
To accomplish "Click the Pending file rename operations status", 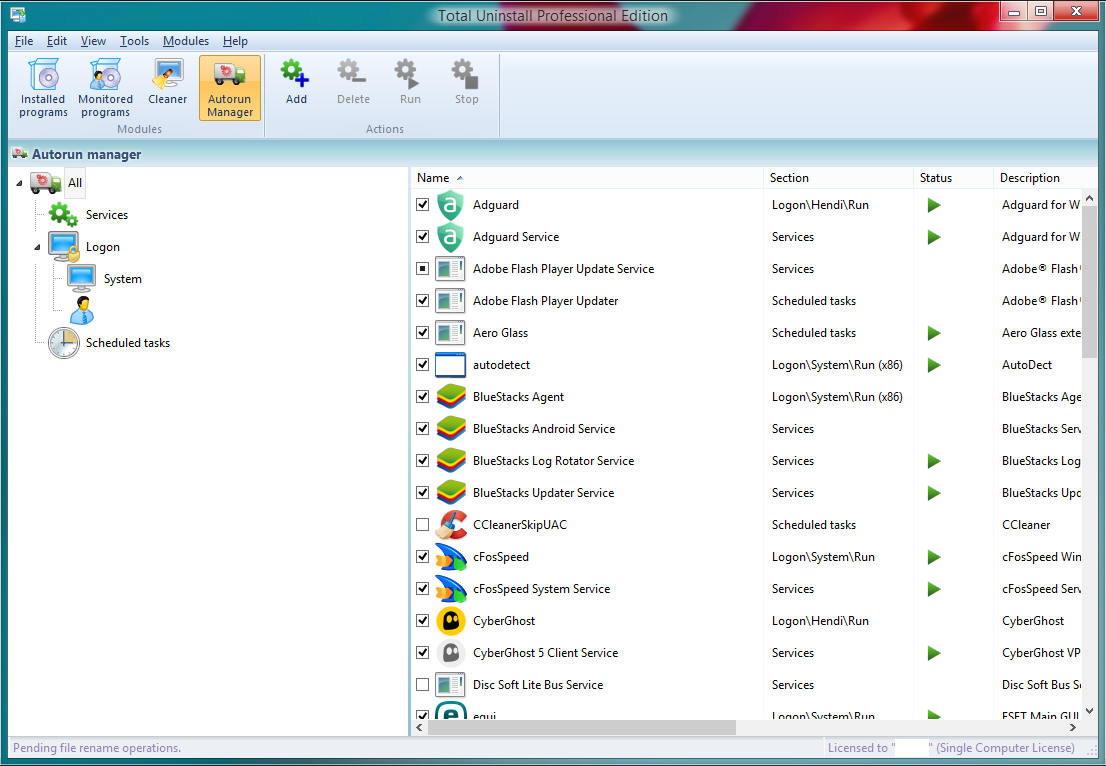I will pyautogui.click(x=97, y=748).
